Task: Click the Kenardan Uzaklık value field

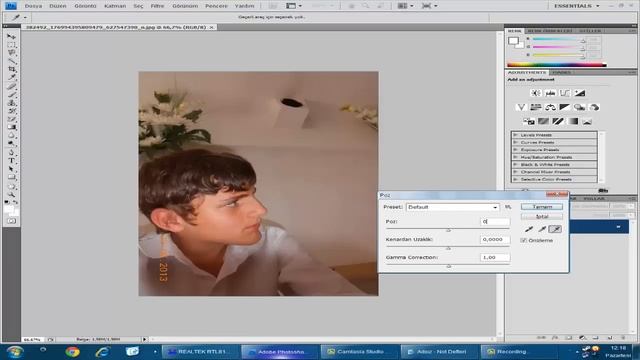Action: point(495,239)
